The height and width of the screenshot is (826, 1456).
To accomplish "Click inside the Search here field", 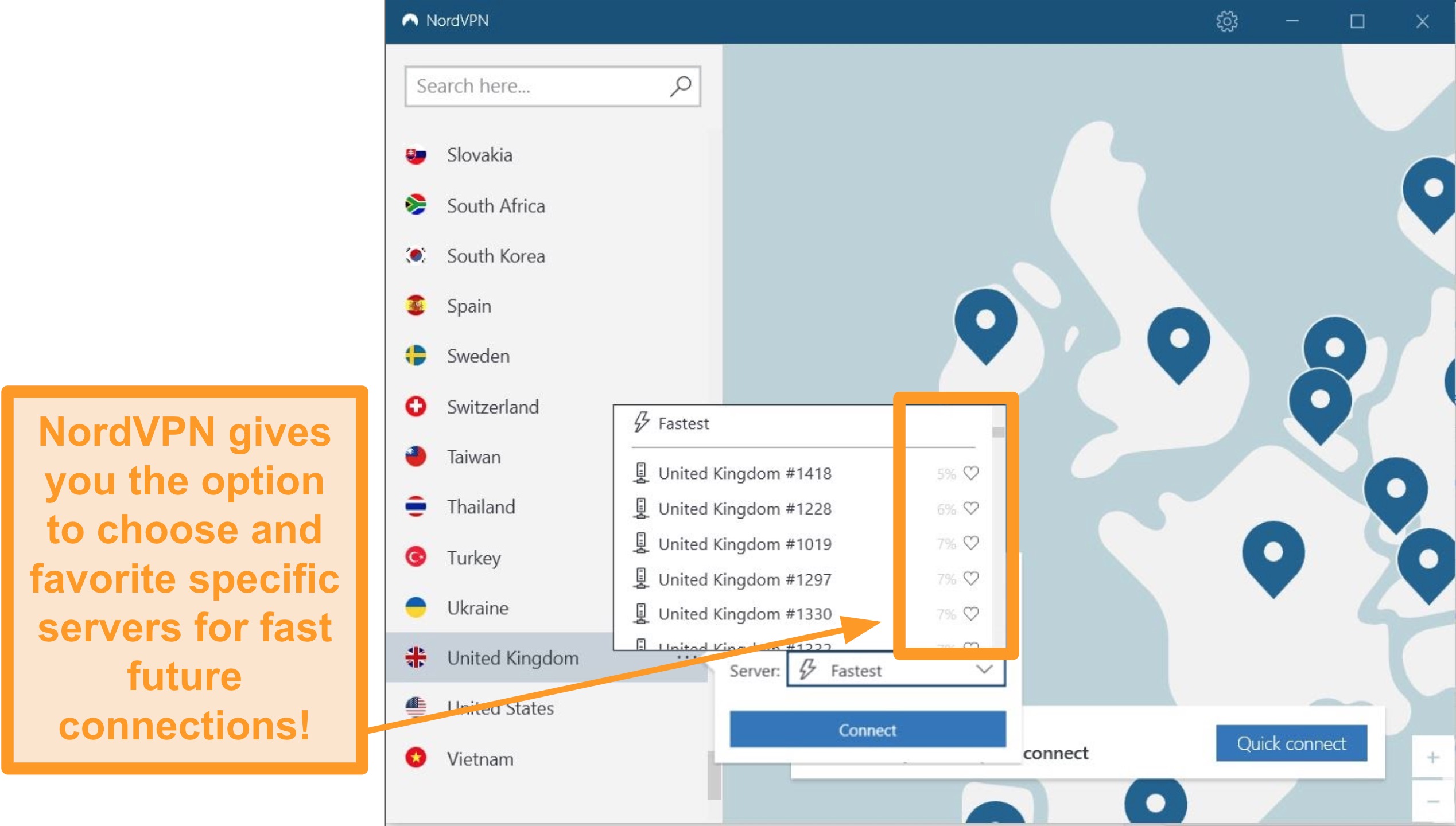I will click(x=552, y=86).
